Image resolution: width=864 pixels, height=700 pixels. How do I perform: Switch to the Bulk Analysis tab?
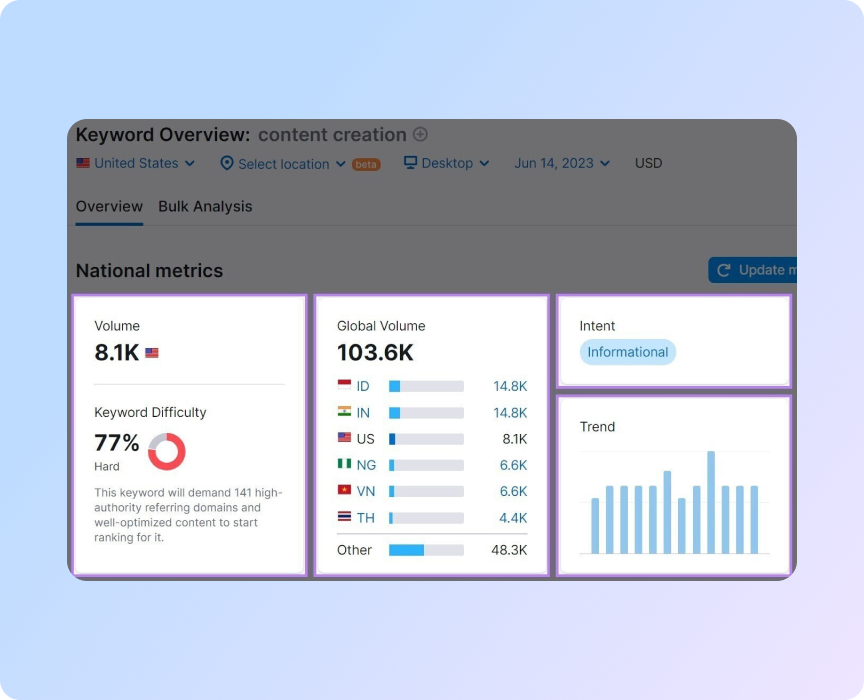click(205, 207)
